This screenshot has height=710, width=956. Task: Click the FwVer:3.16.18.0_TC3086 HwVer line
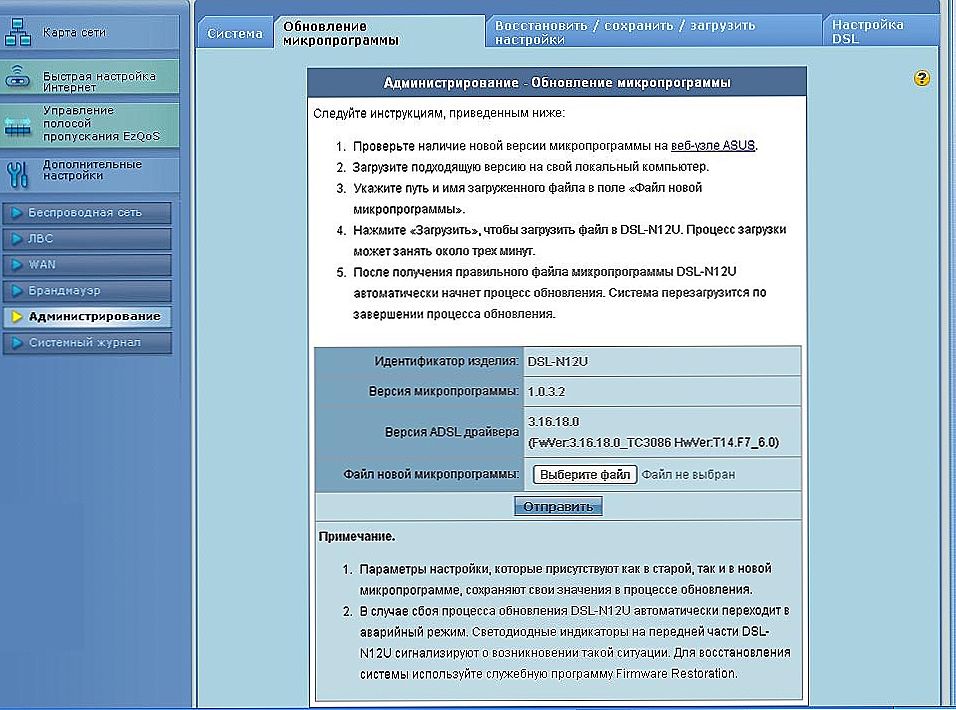point(653,442)
